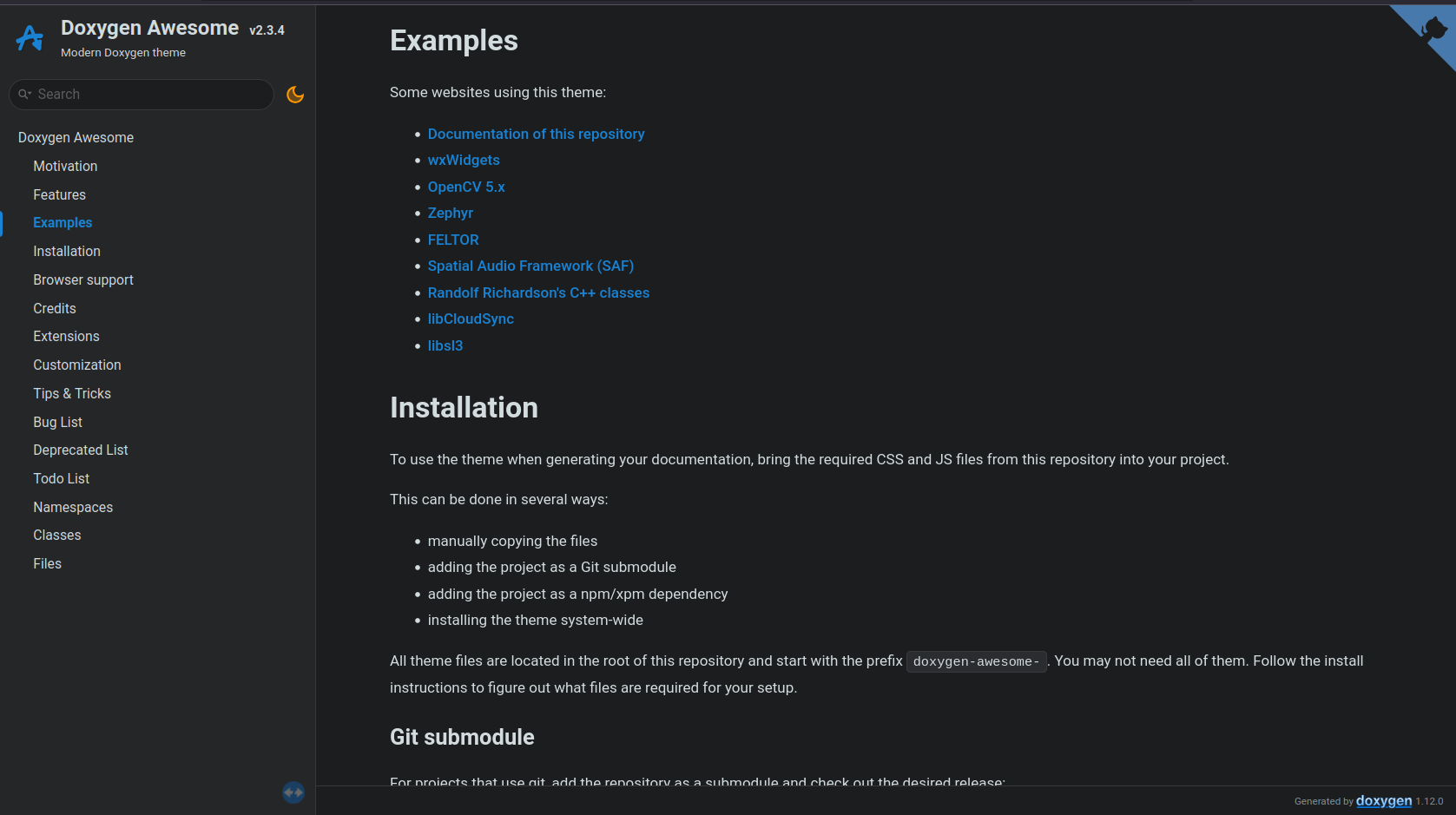Toggle dark mode with the moon icon
The height and width of the screenshot is (815, 1456).
[x=295, y=95]
